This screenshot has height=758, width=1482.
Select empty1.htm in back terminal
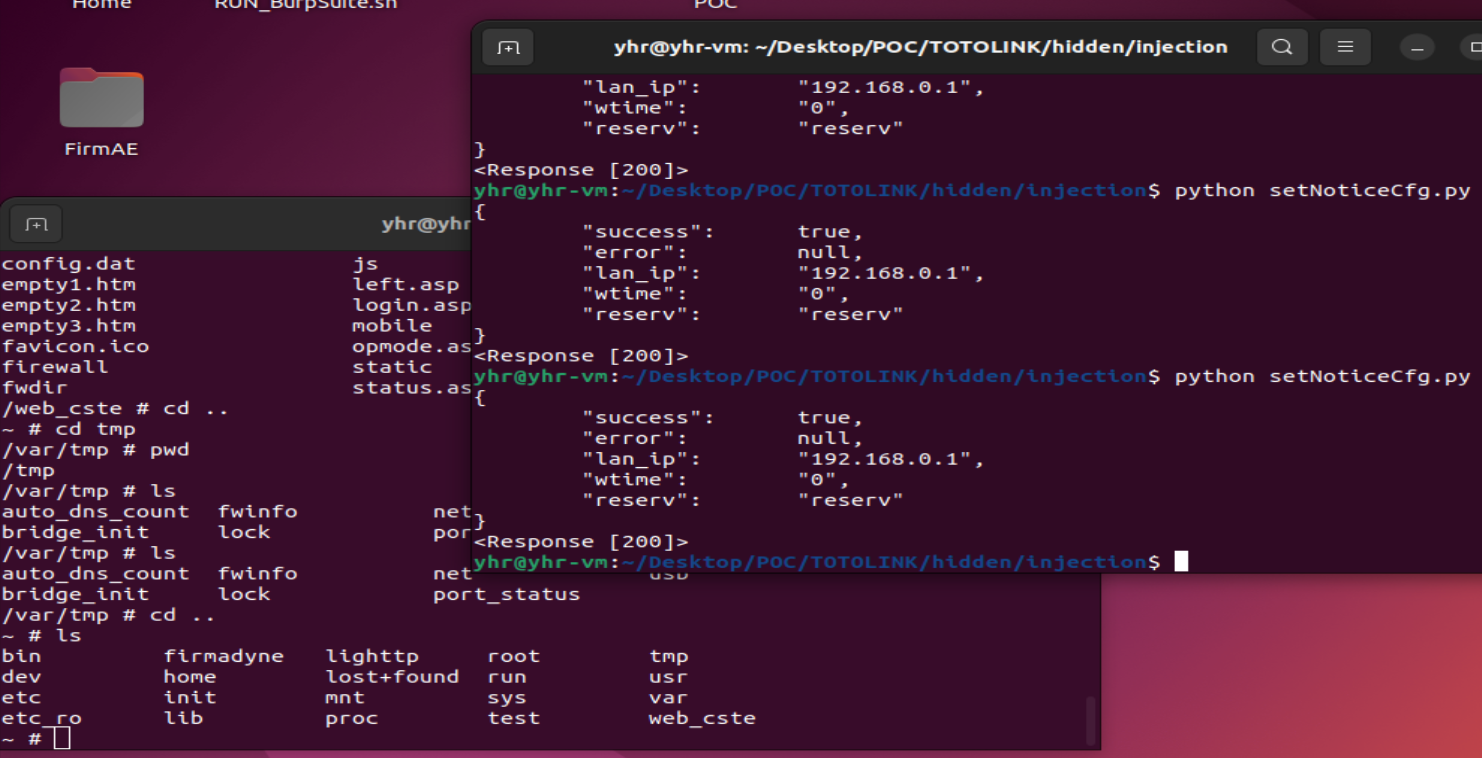68,284
